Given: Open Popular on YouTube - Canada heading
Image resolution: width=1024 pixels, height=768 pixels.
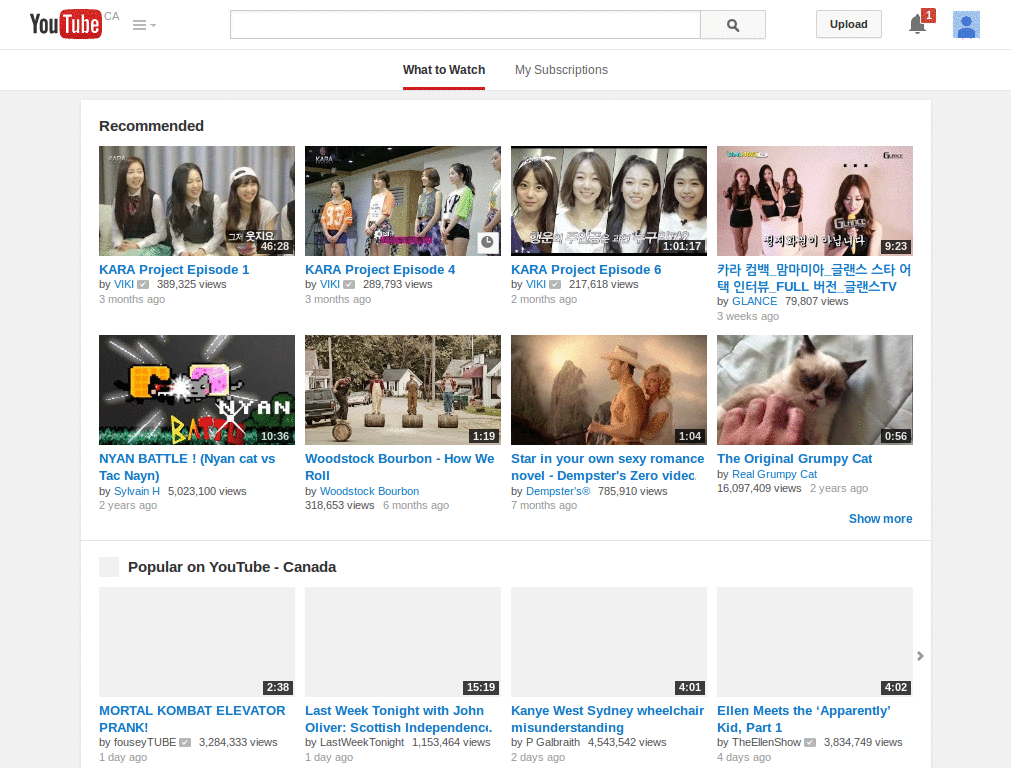Looking at the screenshot, I should pos(232,567).
